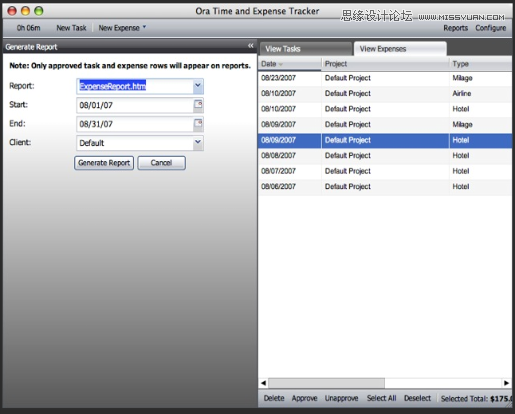
Task: Unapprove the selected expense rows
Action: [x=341, y=398]
